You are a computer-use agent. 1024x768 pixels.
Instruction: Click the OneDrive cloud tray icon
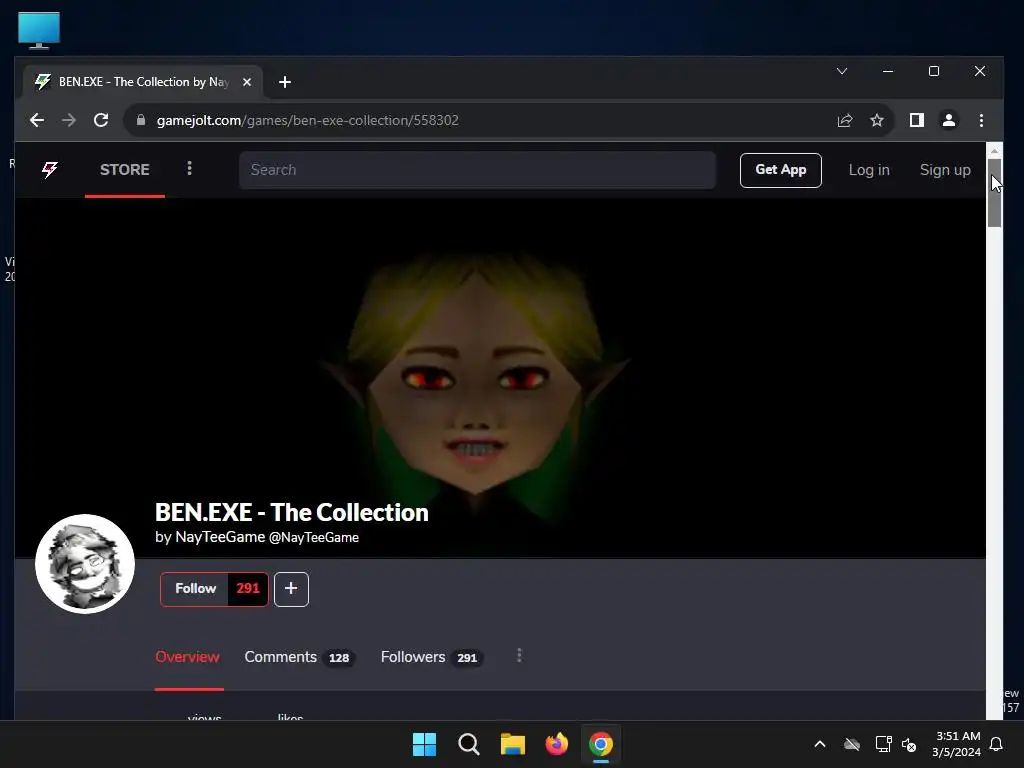tap(852, 744)
